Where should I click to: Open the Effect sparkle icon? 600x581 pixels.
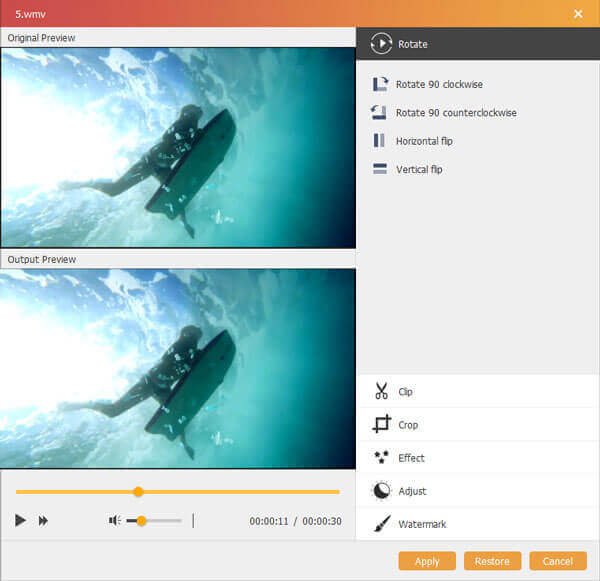pyautogui.click(x=381, y=458)
